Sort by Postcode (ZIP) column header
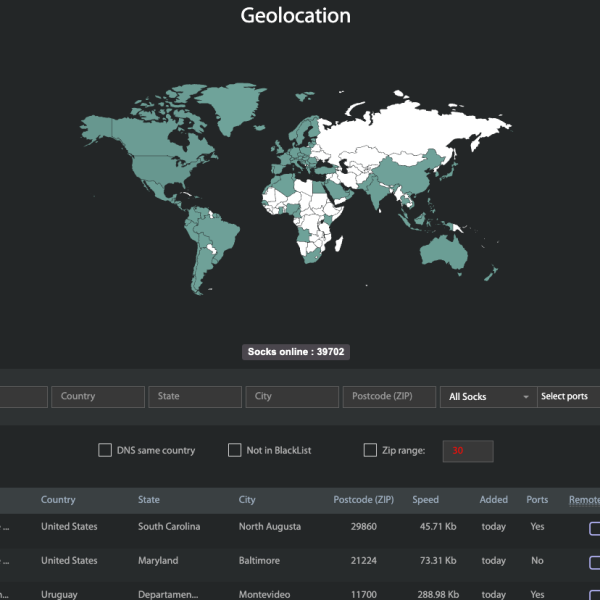This screenshot has width=600, height=600. pos(364,499)
